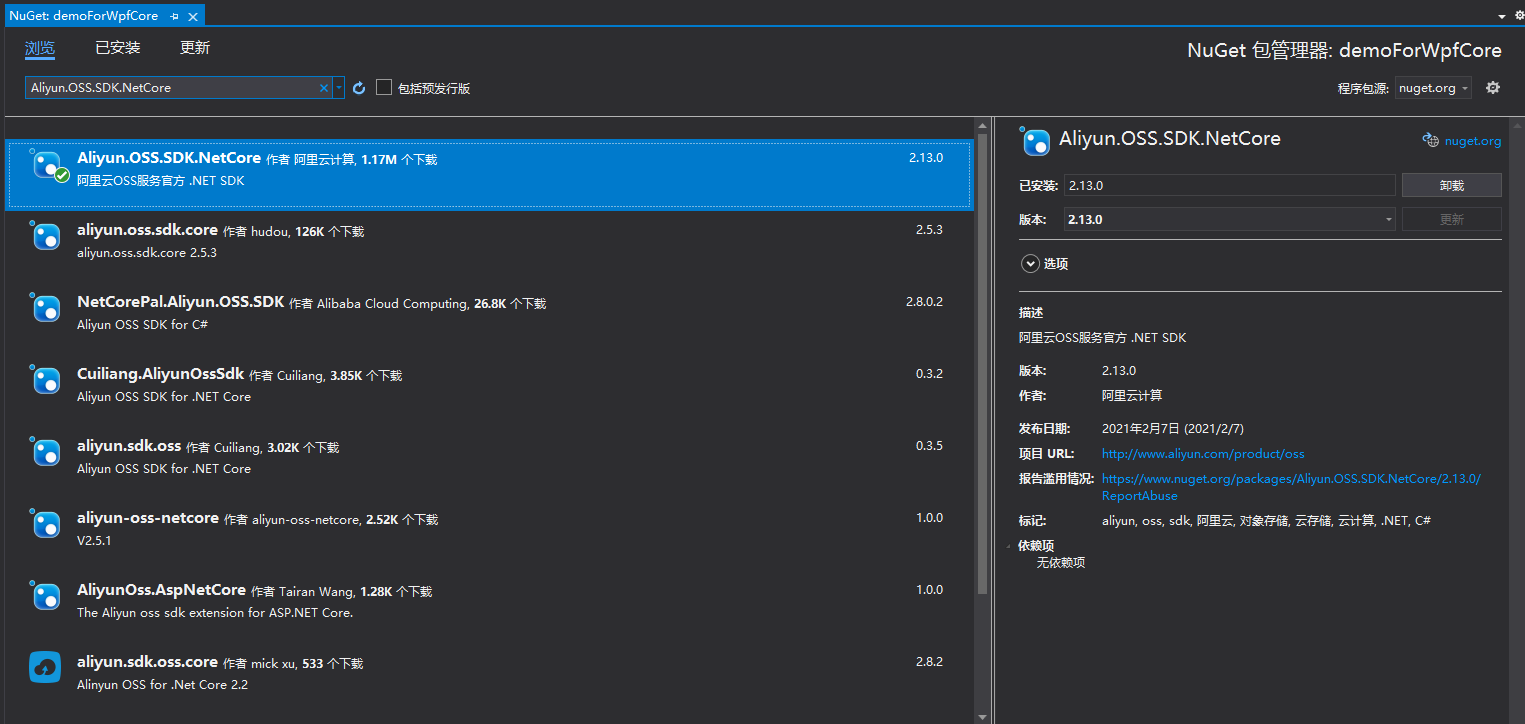Open NuGet settings gear icon
This screenshot has width=1525, height=724.
(x=1493, y=88)
